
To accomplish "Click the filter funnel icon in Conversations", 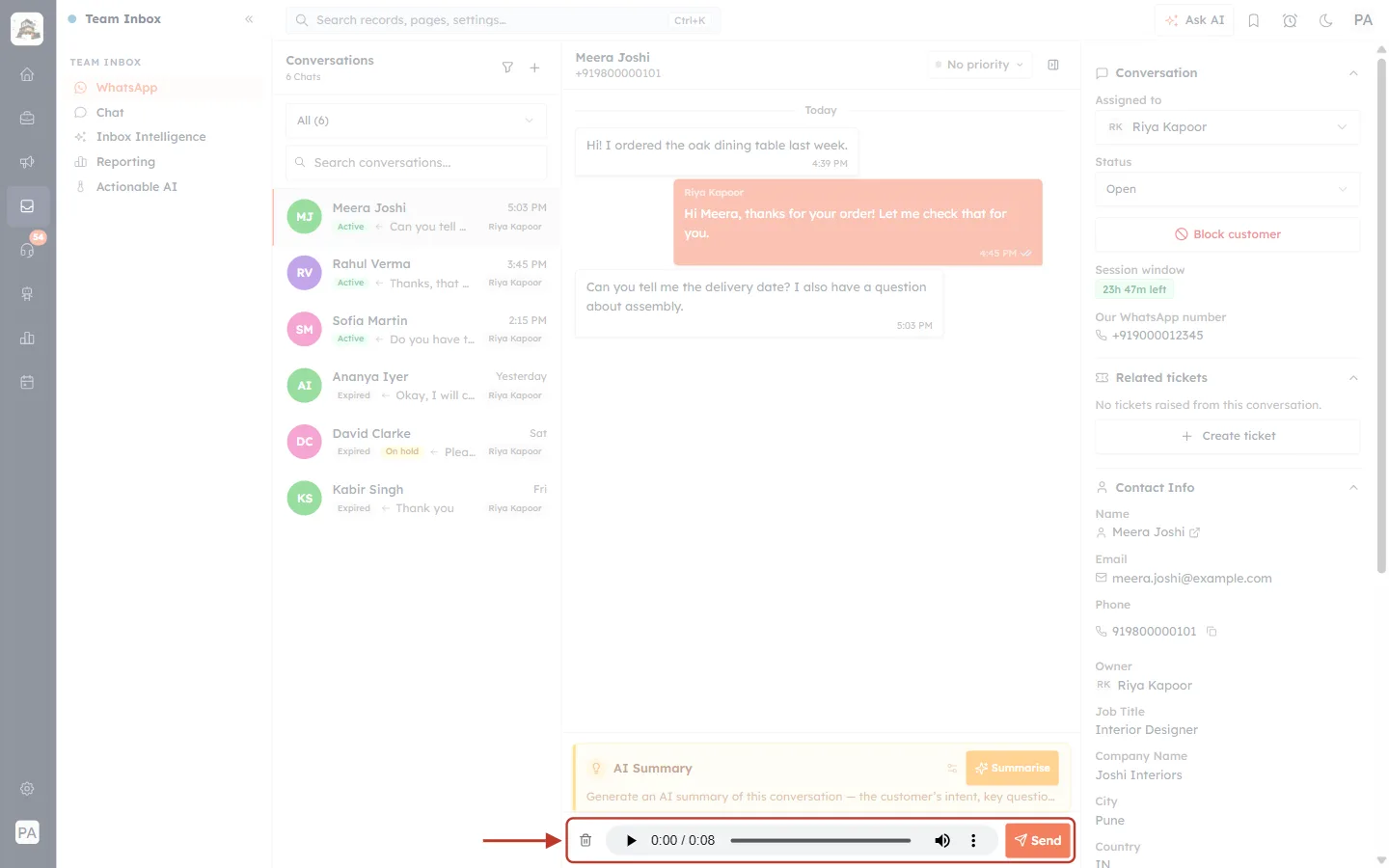I will pyautogui.click(x=507, y=68).
